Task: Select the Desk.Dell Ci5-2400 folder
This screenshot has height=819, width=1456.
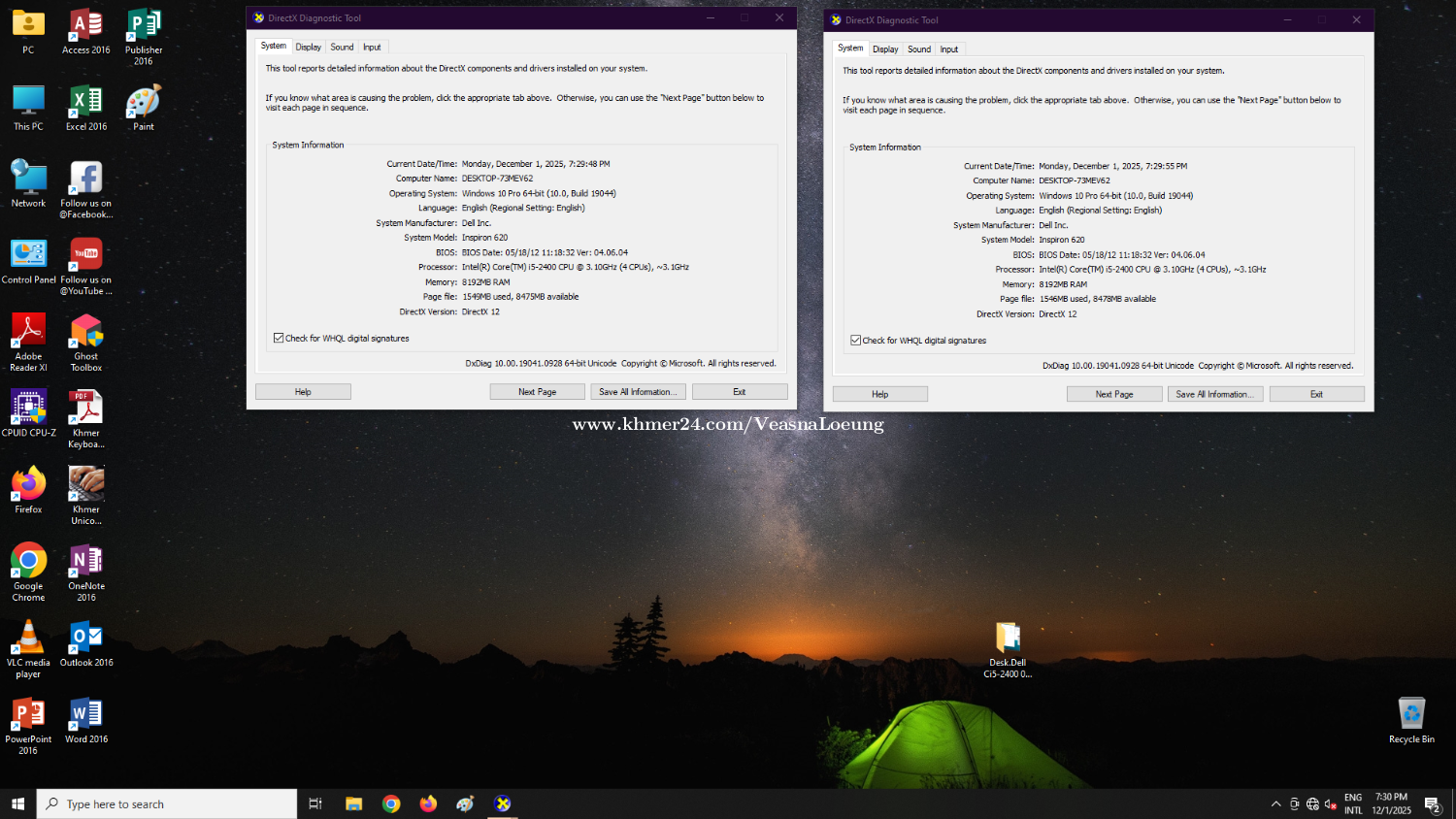Action: point(1008,639)
